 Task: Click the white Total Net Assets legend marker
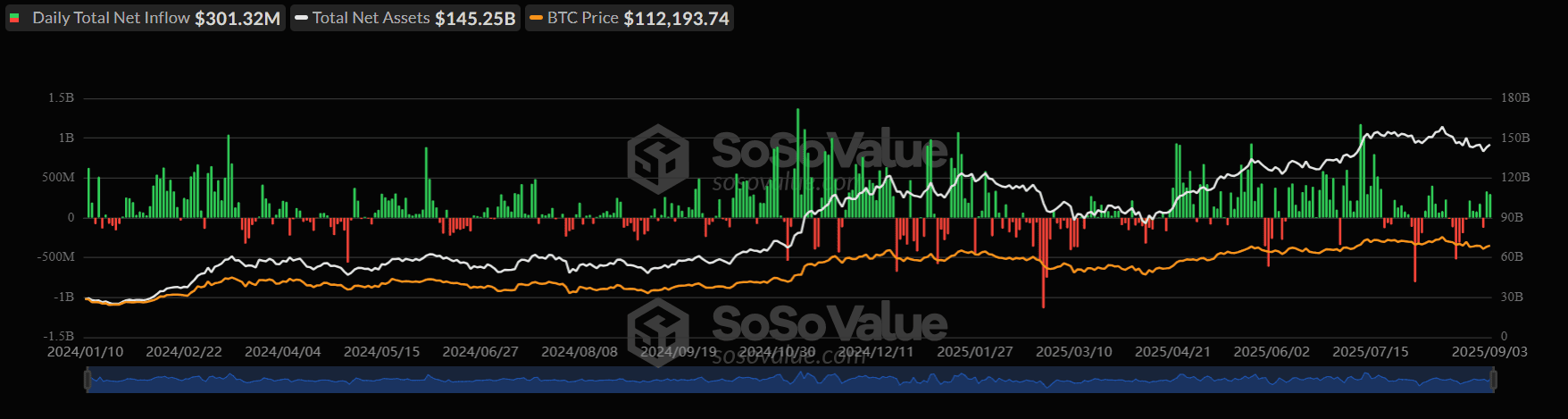301,18
